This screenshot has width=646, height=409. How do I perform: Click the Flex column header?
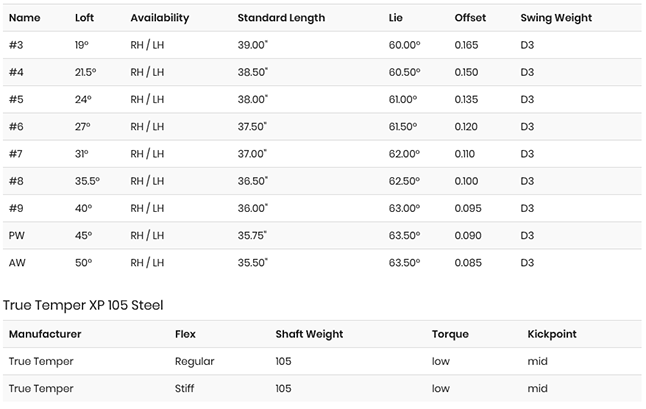[x=185, y=334]
